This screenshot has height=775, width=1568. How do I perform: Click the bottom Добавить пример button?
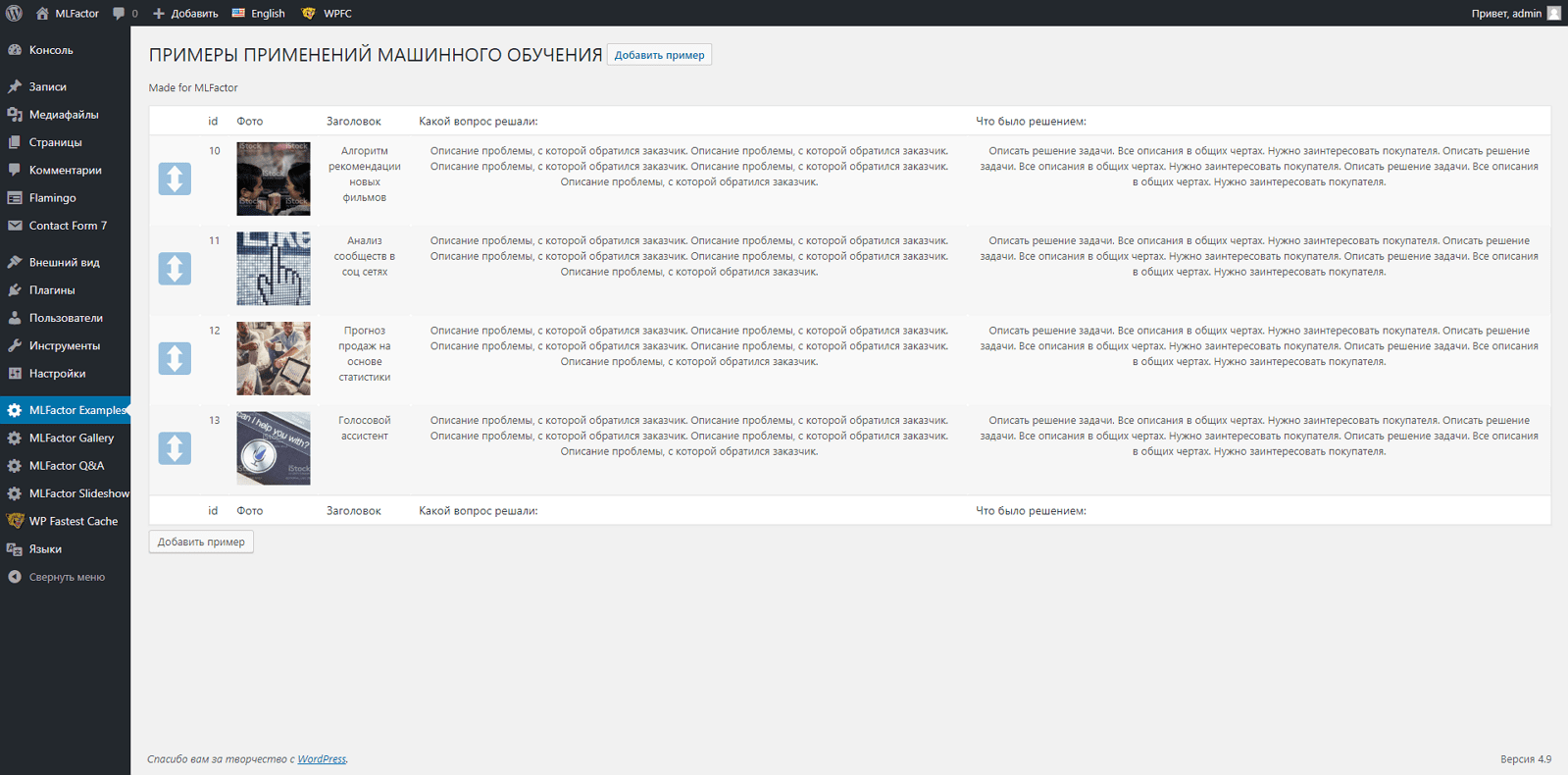(201, 542)
